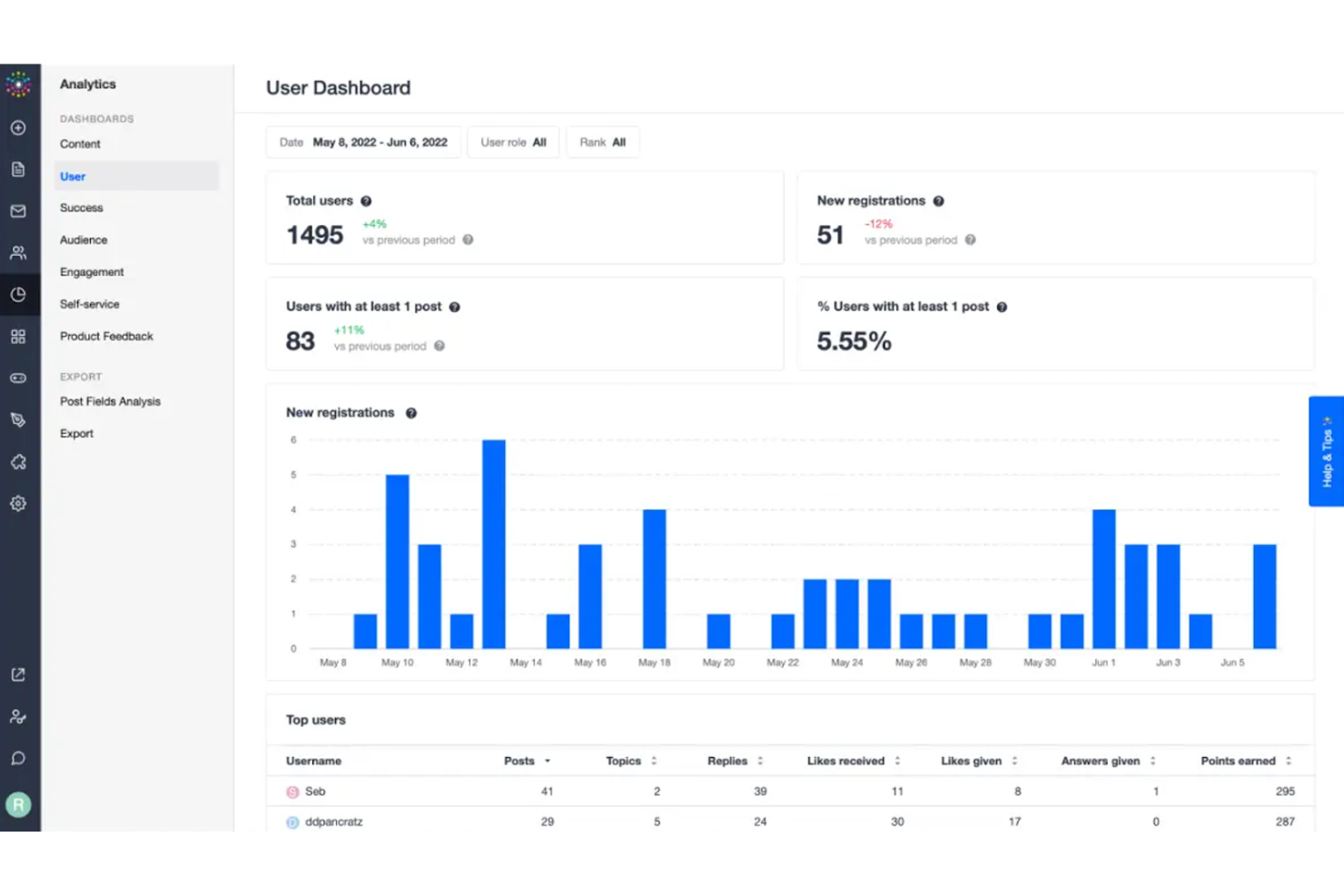The width and height of the screenshot is (1344, 896).
Task: Open the Help & Tips side tab
Action: [1327, 451]
